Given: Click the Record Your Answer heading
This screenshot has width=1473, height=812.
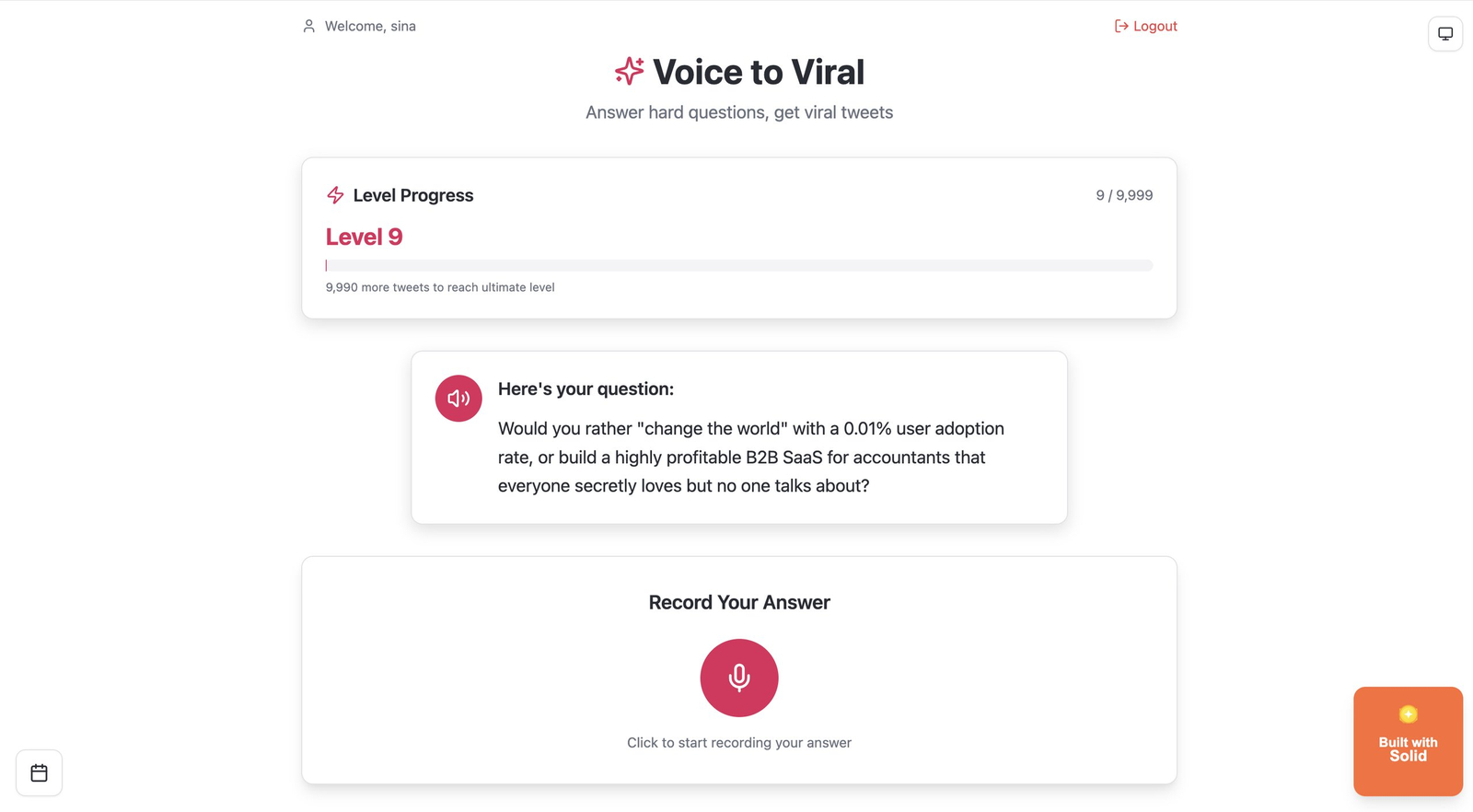Looking at the screenshot, I should [739, 602].
